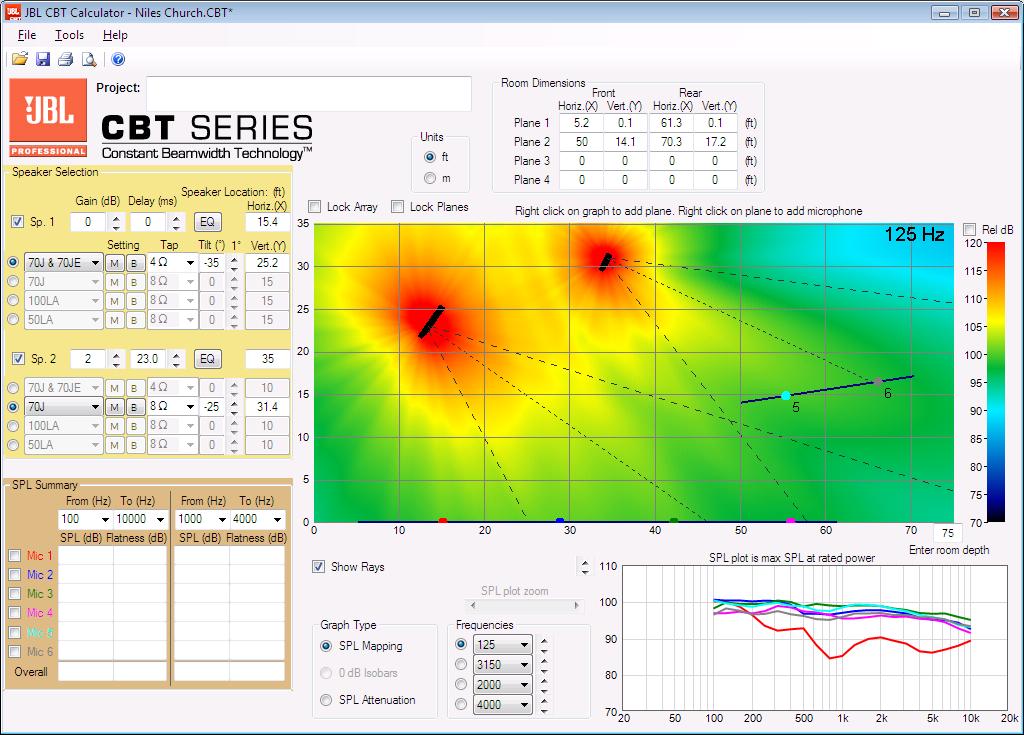Select the 3150 frequency radio button
Image resolution: width=1024 pixels, height=735 pixels.
point(461,664)
